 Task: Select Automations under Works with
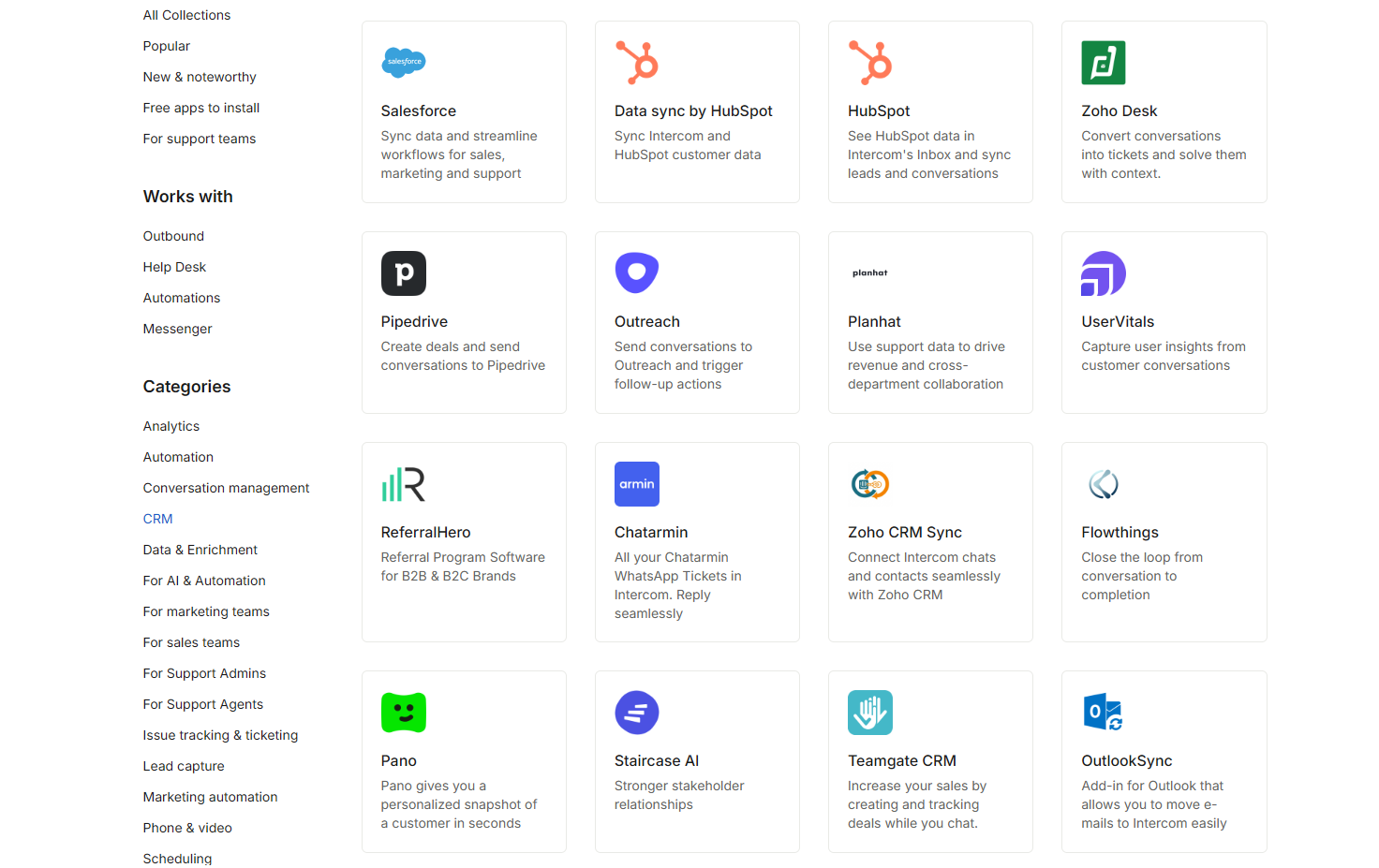point(182,298)
